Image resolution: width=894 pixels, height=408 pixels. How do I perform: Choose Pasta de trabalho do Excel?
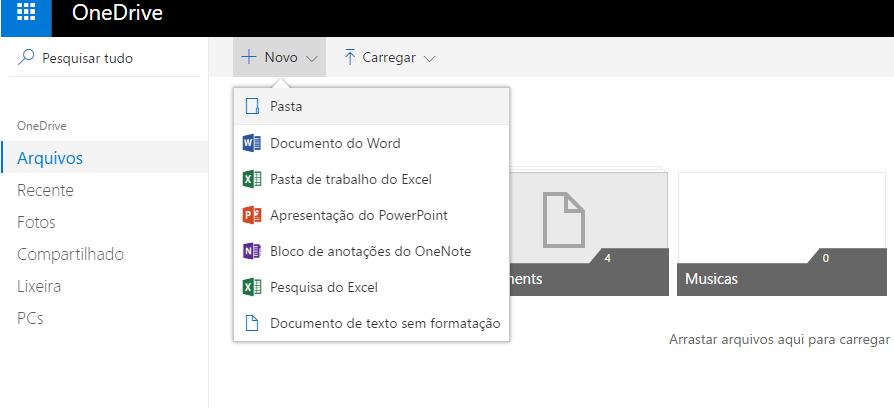tap(371, 179)
